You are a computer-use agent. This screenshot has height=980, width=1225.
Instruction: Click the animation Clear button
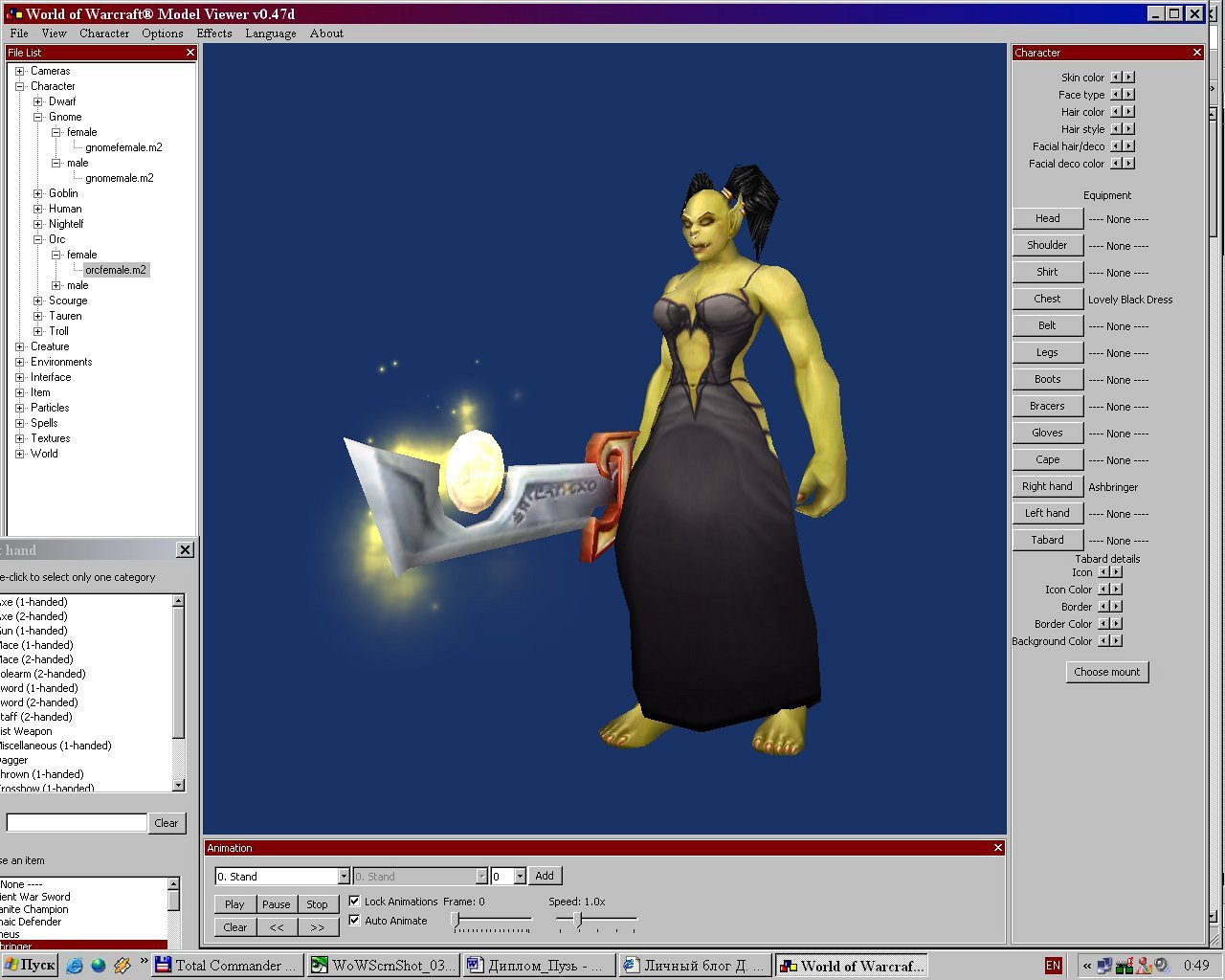234,927
